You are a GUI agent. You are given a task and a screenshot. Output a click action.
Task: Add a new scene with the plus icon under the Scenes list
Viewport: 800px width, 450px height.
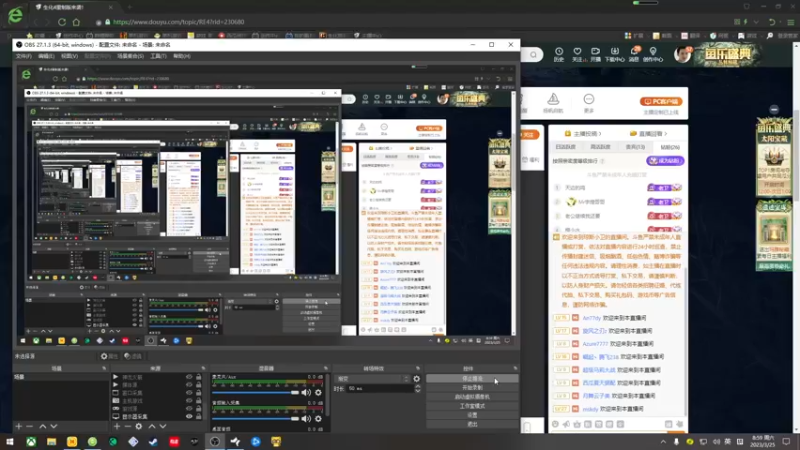tap(19, 426)
